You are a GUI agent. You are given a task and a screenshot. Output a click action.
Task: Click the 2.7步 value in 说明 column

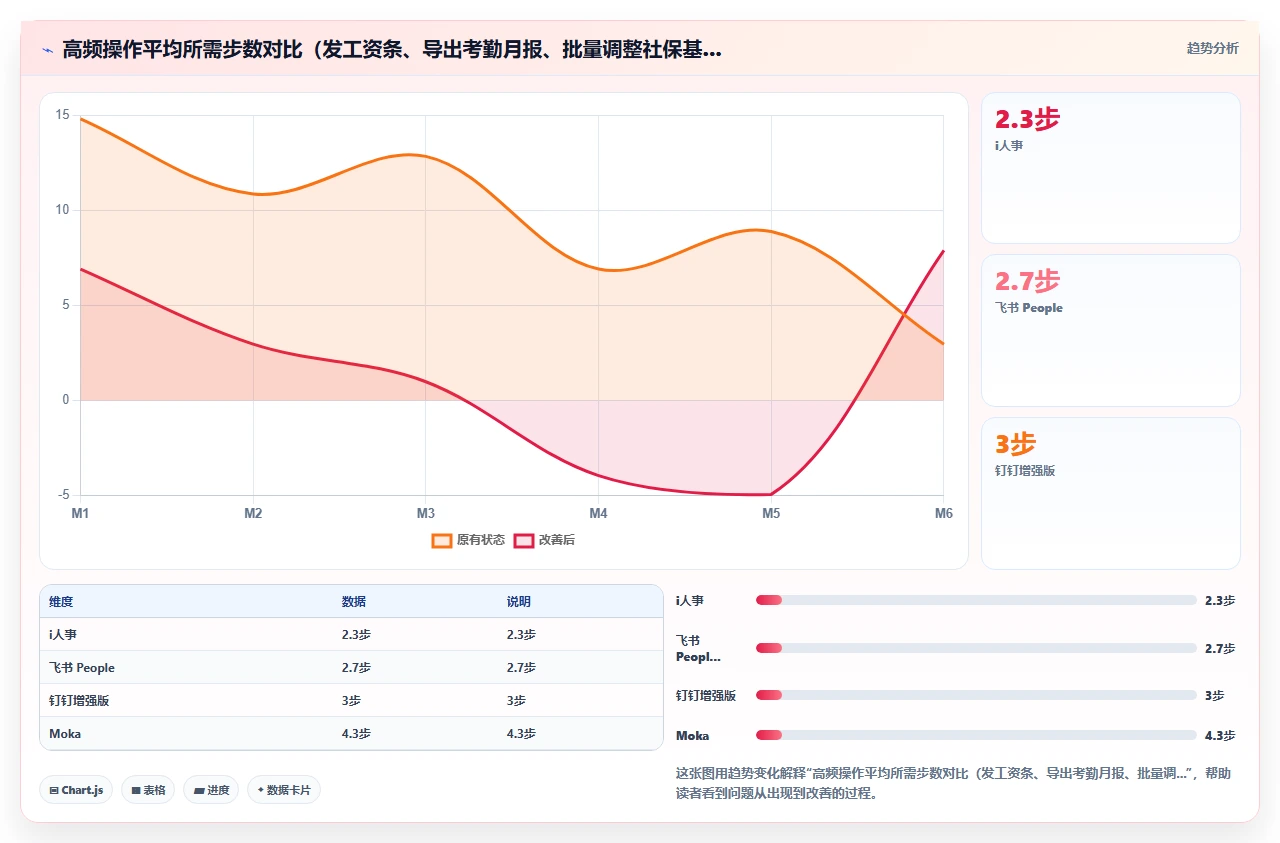pos(521,668)
